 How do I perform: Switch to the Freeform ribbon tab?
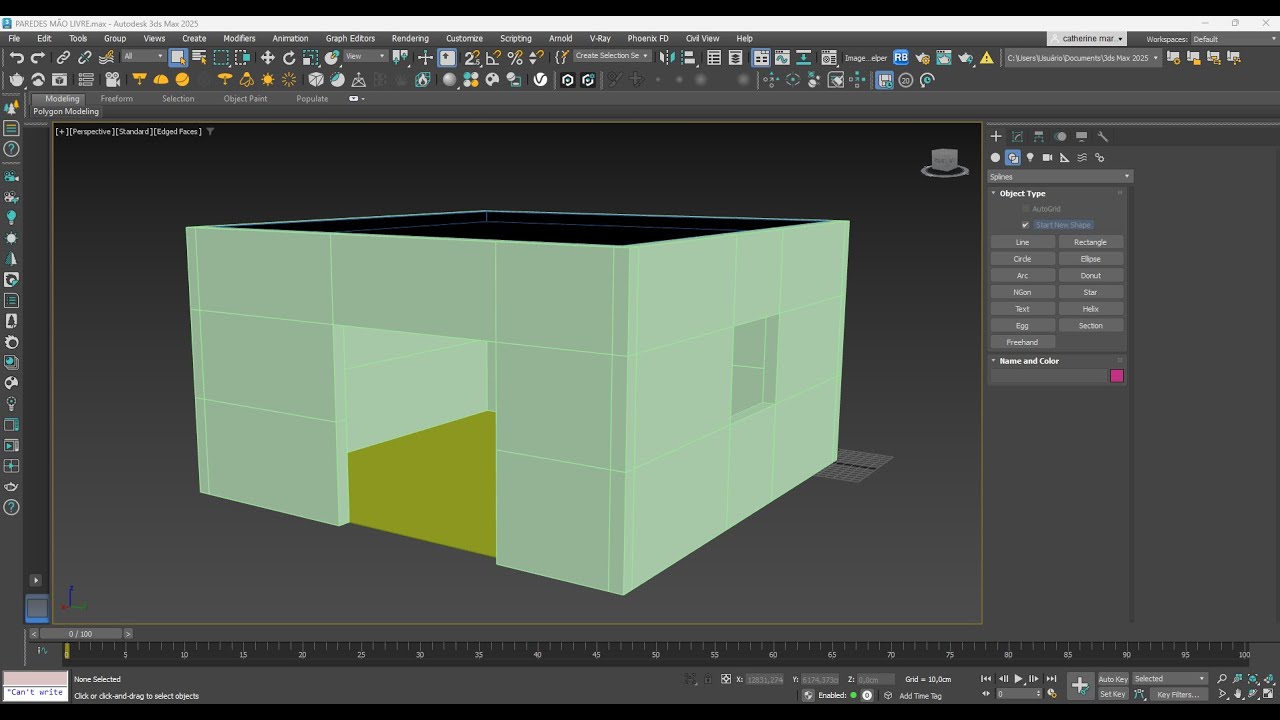(117, 99)
